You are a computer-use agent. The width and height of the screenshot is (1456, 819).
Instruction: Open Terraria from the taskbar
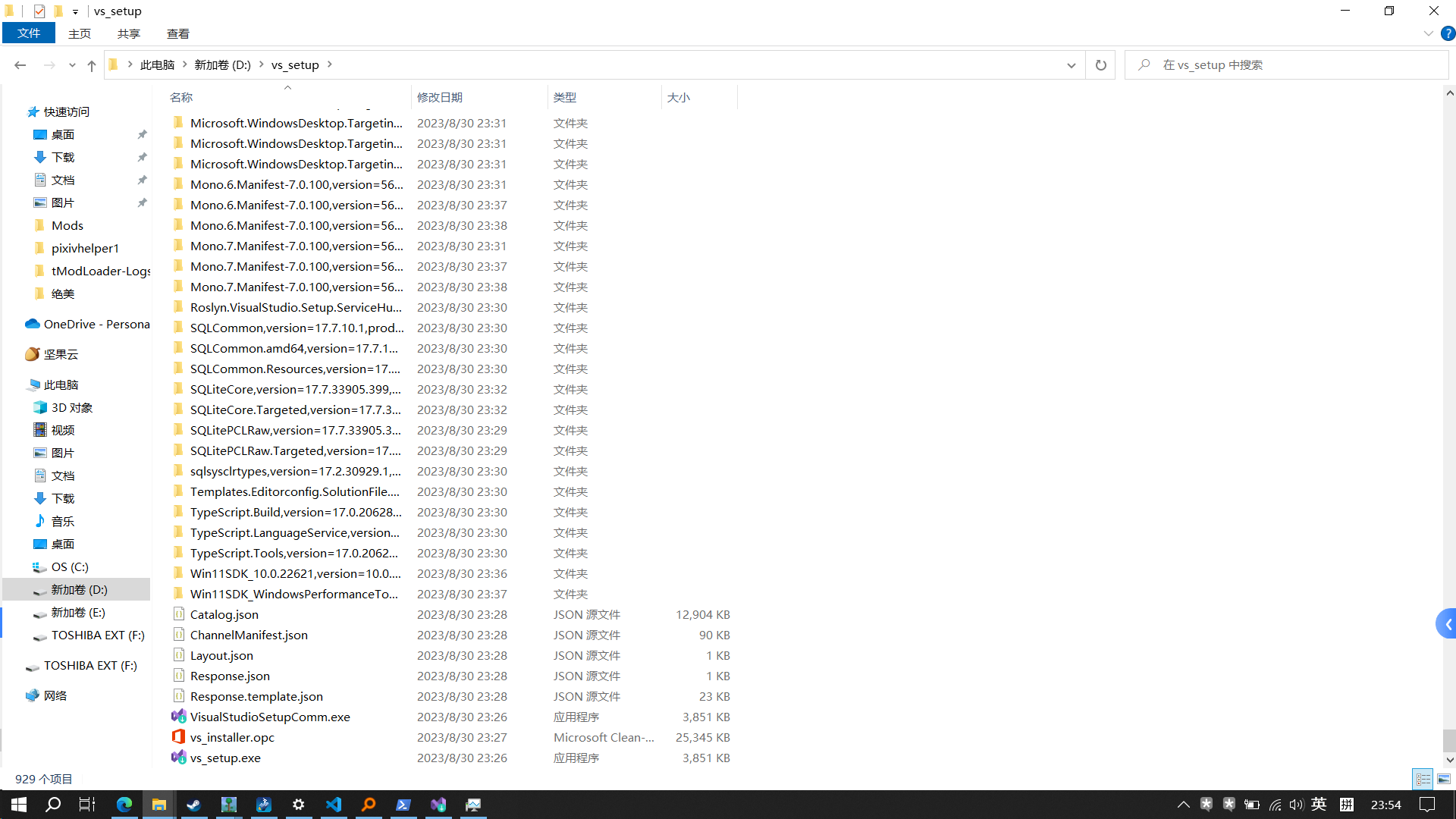(229, 805)
